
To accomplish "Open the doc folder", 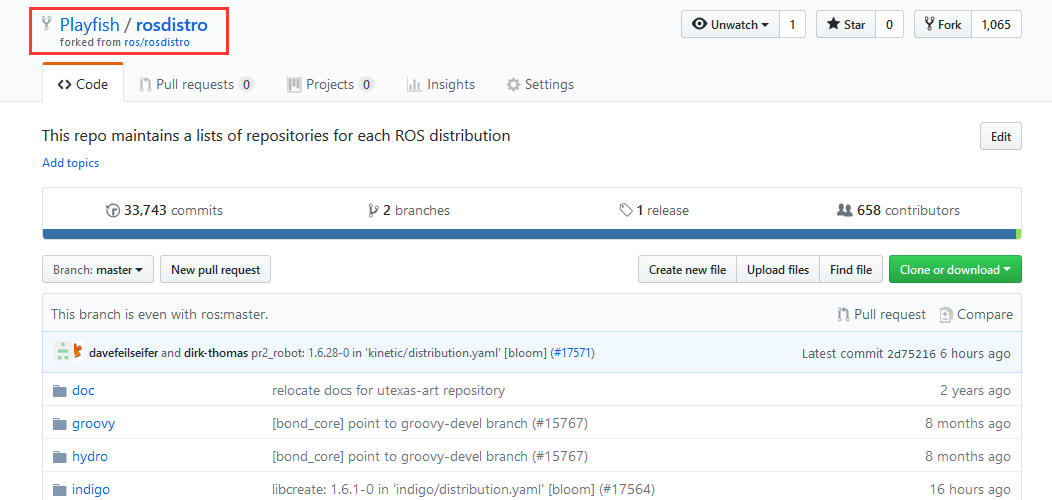I will click(x=83, y=390).
